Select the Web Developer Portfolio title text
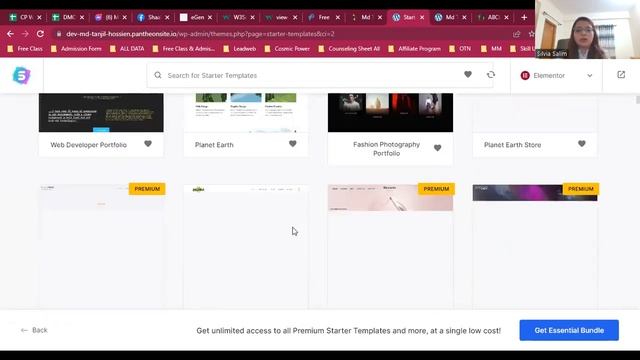The image size is (640, 360). (89, 145)
